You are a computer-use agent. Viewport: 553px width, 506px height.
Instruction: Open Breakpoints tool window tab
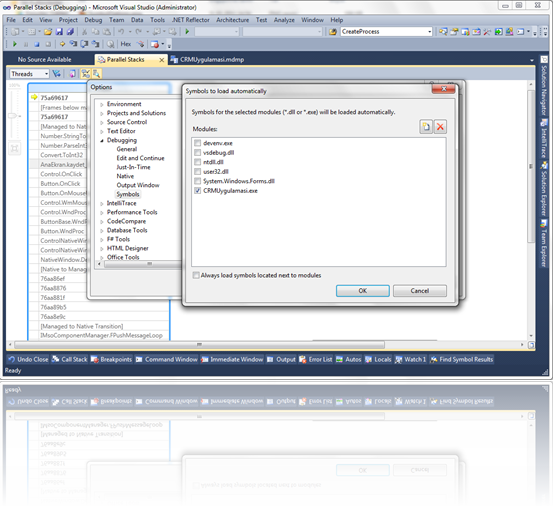[x=111, y=359]
